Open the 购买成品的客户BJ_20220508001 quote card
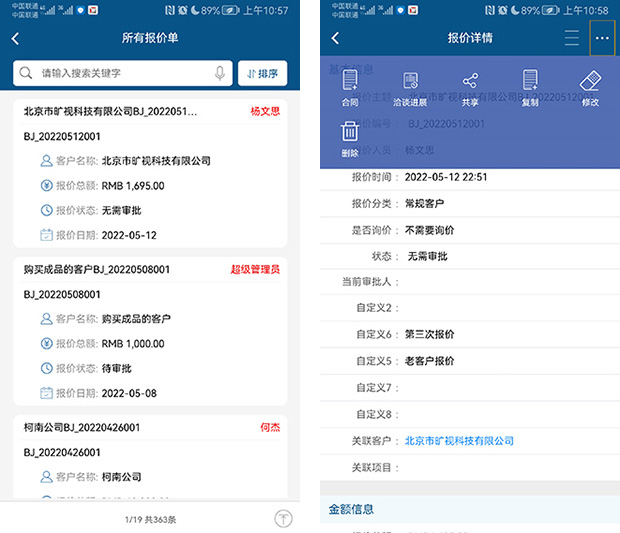 150,331
